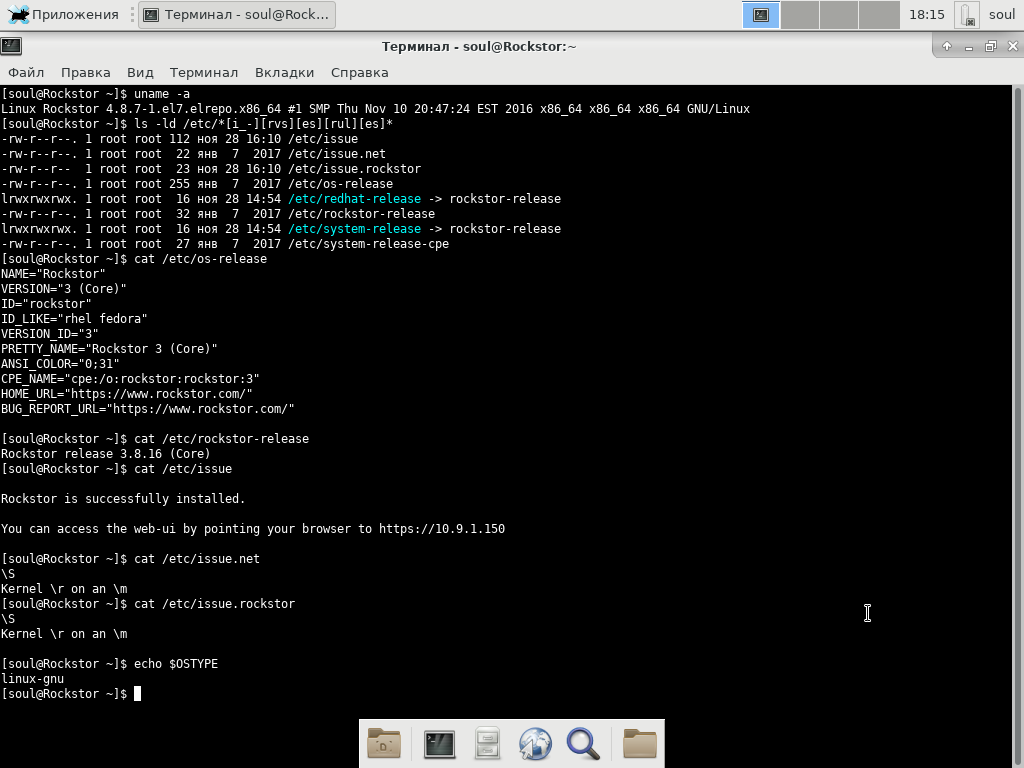1024x768 pixels.
Task: Click cyan /etc/redhat-release symlink text
Action: pyautogui.click(x=355, y=199)
